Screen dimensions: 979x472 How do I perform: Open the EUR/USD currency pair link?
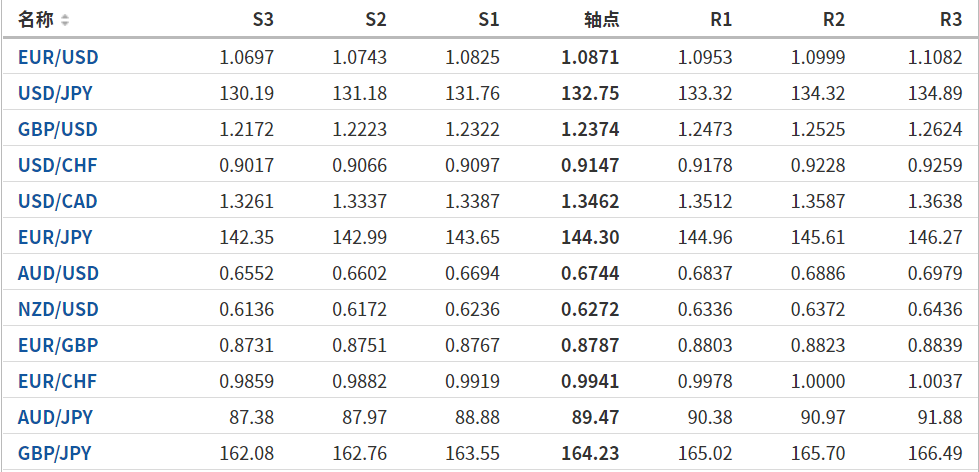pos(58,57)
